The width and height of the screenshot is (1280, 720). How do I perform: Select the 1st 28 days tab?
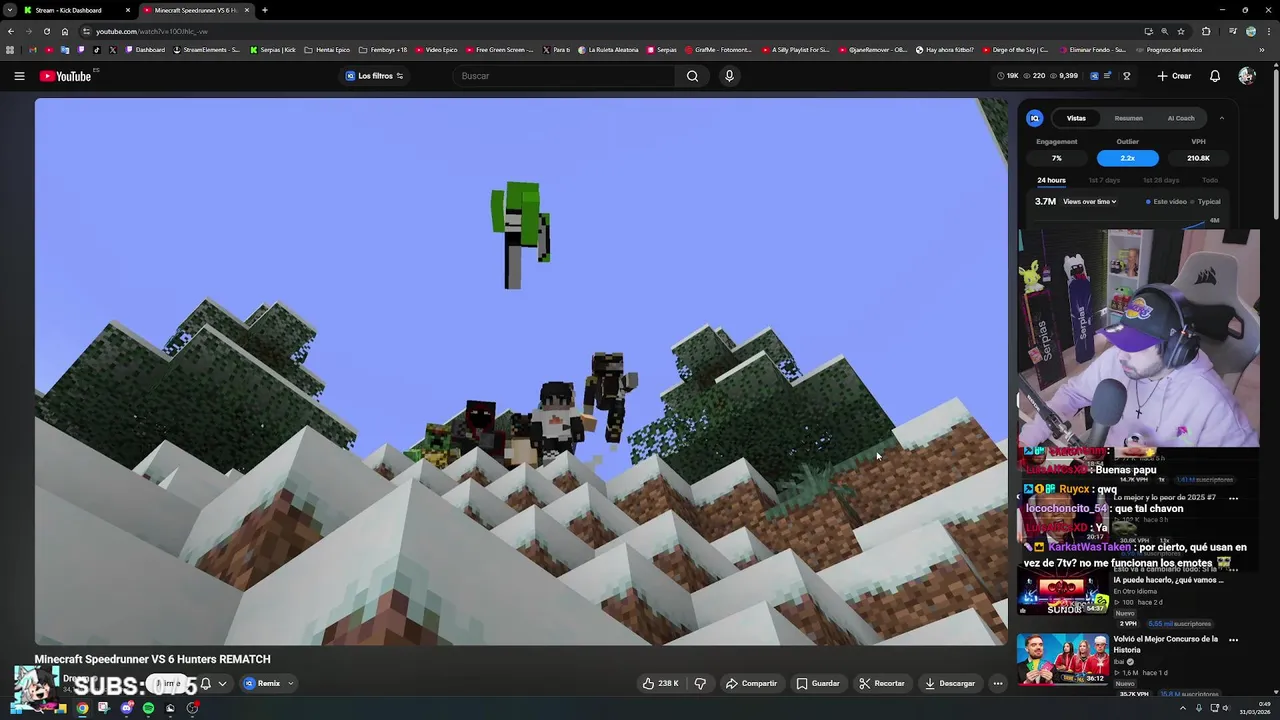[x=1161, y=180]
